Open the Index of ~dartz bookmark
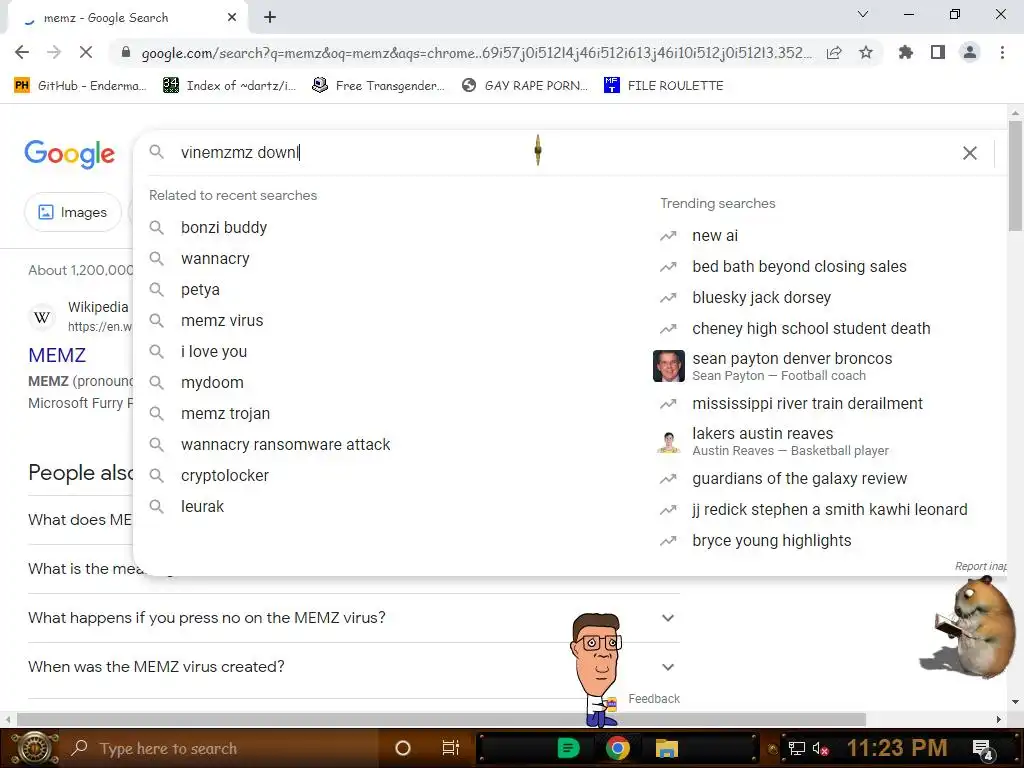The width and height of the screenshot is (1024, 768). [229, 86]
